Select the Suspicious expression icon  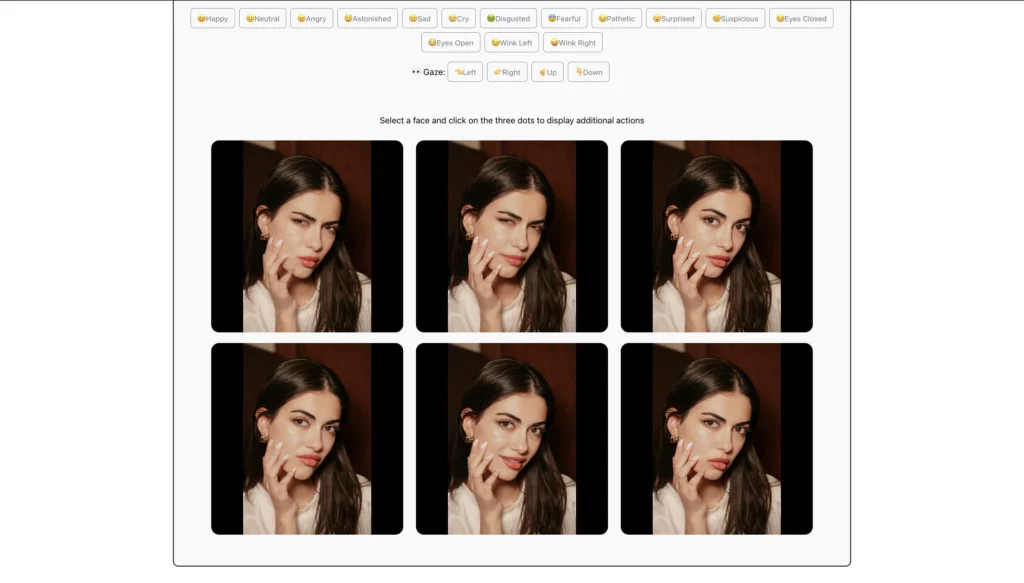click(x=735, y=18)
